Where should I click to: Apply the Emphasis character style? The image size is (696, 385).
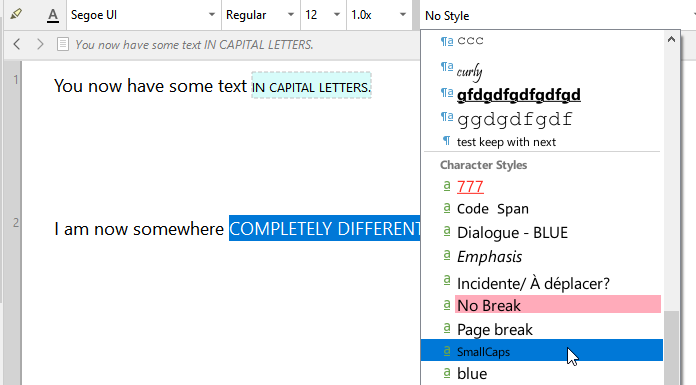pos(542,257)
